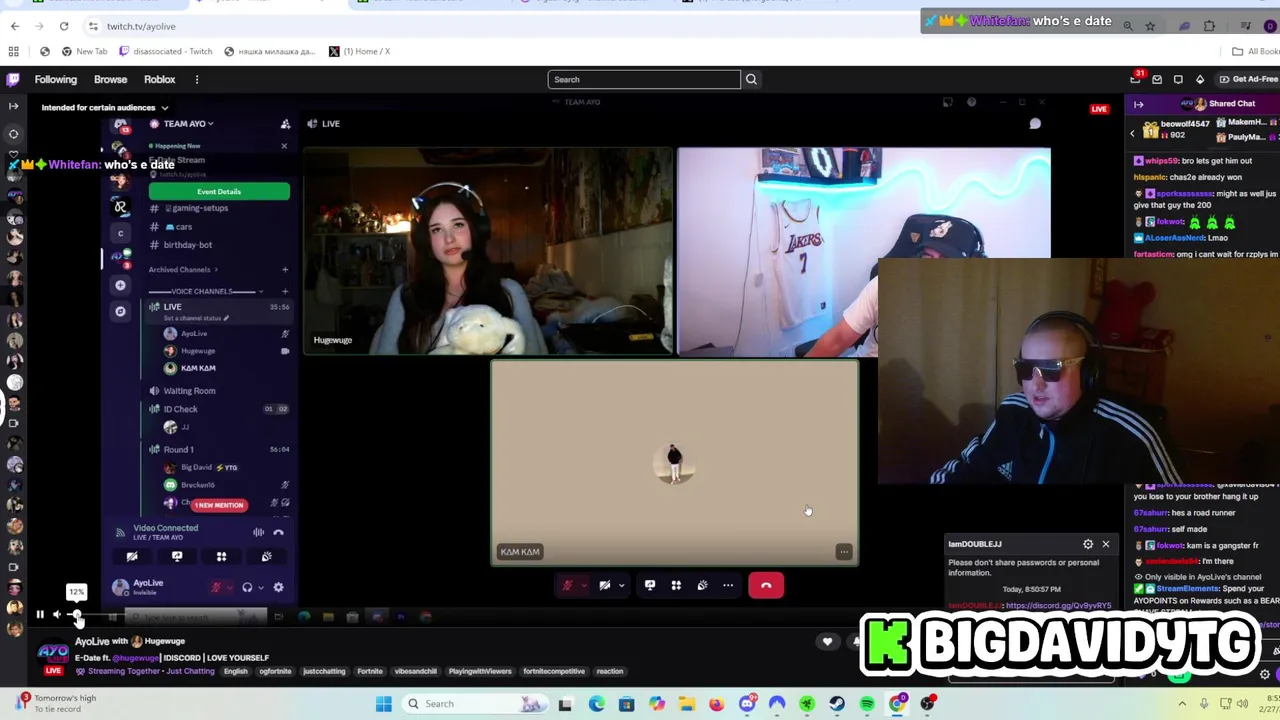The height and width of the screenshot is (720, 1280).
Task: Open the Following tab on Twitch
Action: click(56, 79)
